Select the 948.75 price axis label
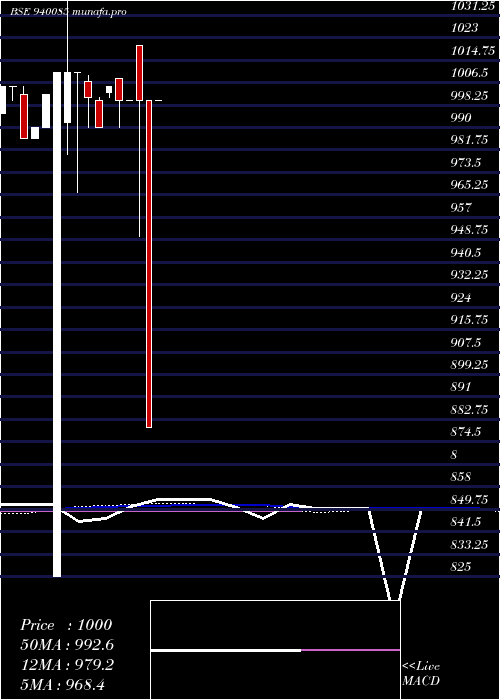Viewport: 500px width, 700px height. click(x=469, y=230)
